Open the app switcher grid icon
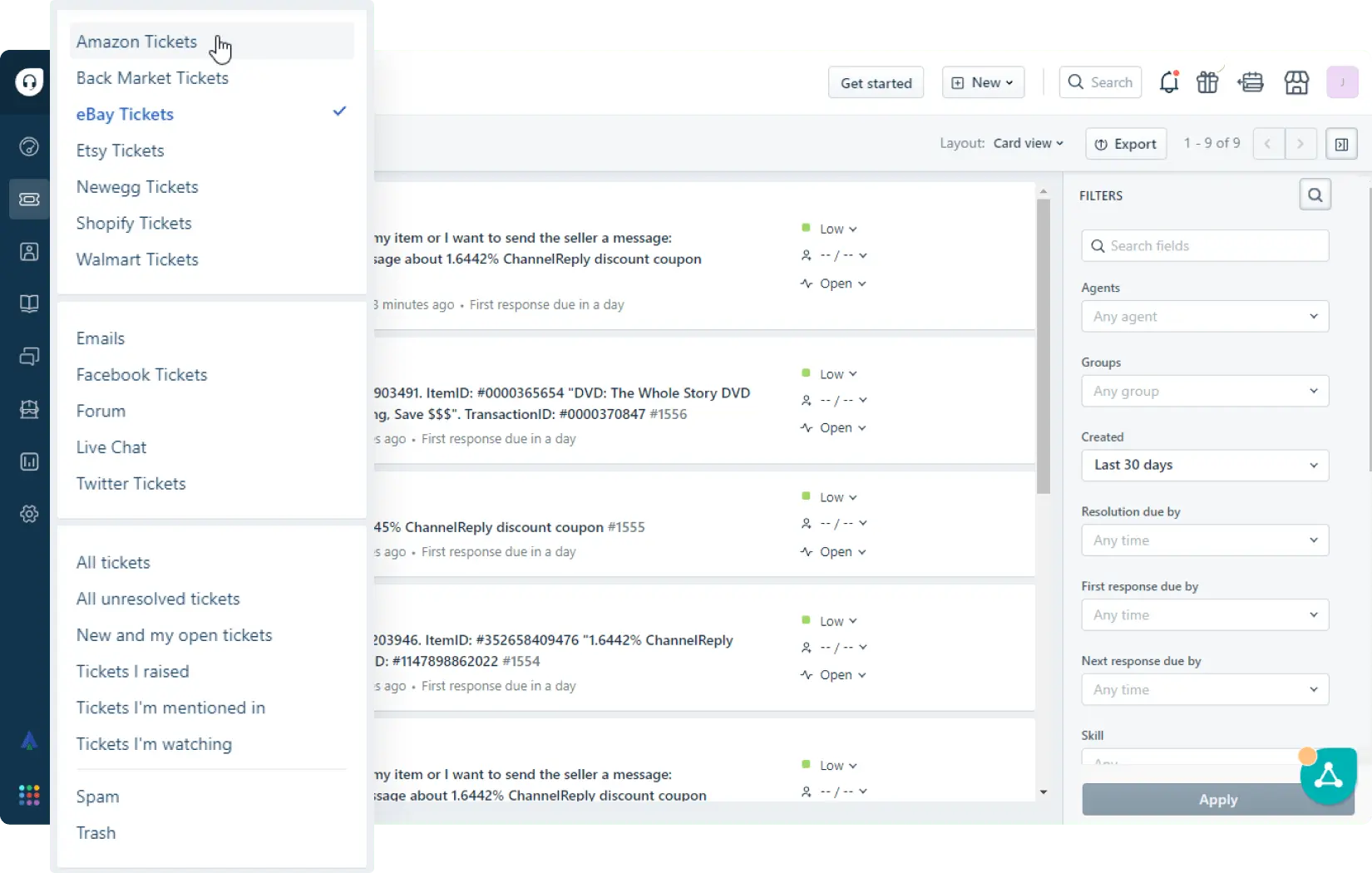1372x873 pixels. [29, 796]
